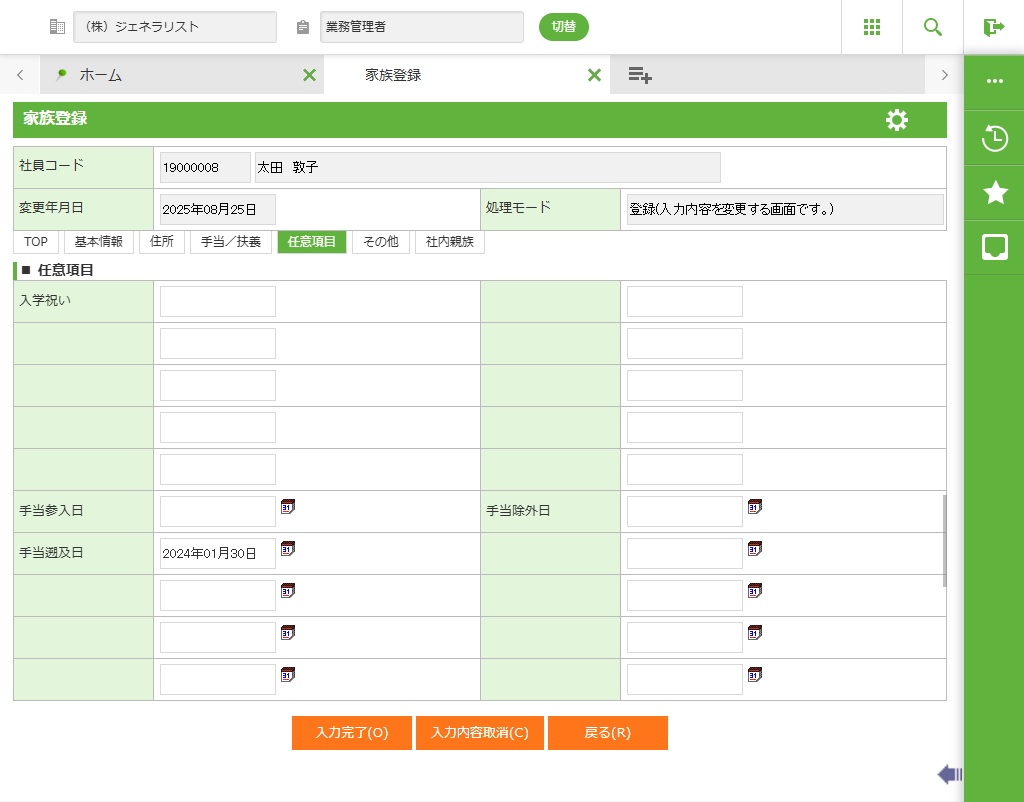Open calendar picker for 手当遡及日
Screen dimensions: 1024x802
pyautogui.click(x=288, y=549)
